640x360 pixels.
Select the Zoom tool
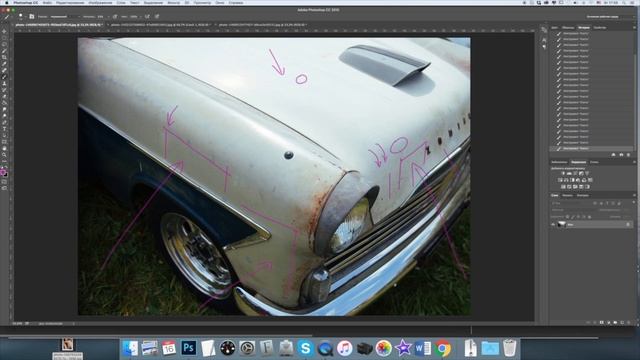pyautogui.click(x=4, y=155)
